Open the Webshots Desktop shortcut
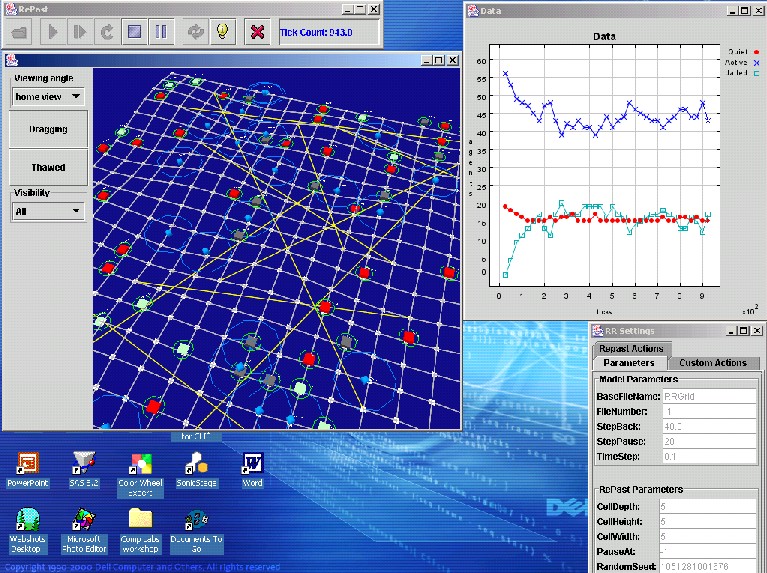The image size is (767, 573). point(28,530)
